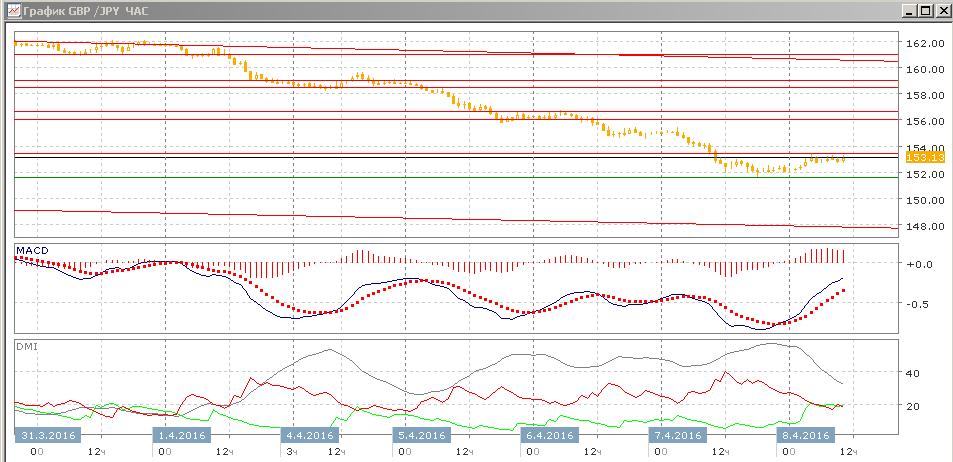Image resolution: width=953 pixels, height=462 pixels.
Task: Click the 1.4.2016 date marker
Action: (181, 436)
